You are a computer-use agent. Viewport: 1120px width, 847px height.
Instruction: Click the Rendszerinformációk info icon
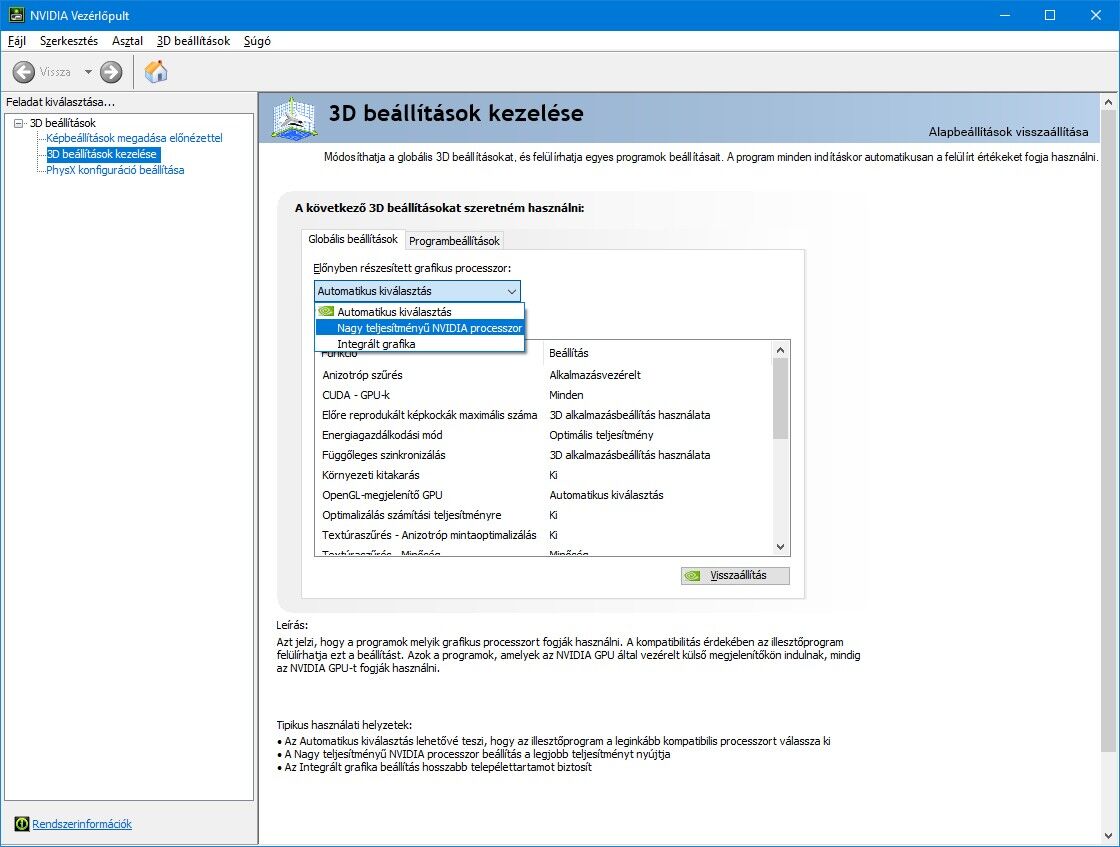21,823
